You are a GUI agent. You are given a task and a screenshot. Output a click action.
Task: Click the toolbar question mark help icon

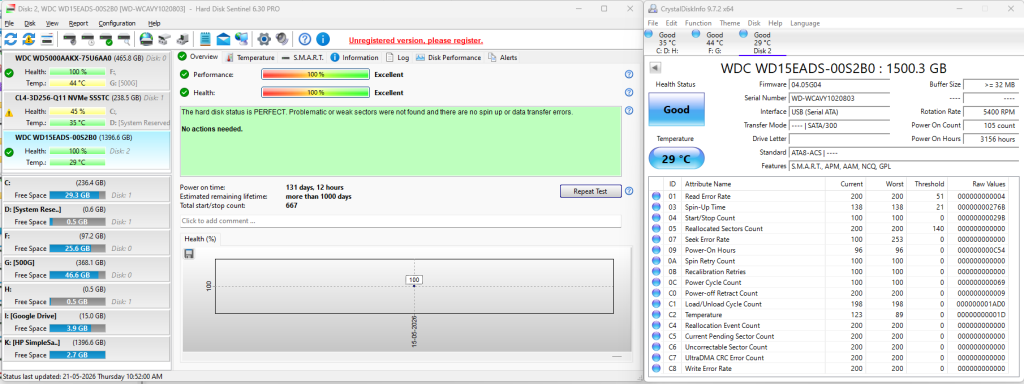click(x=304, y=39)
